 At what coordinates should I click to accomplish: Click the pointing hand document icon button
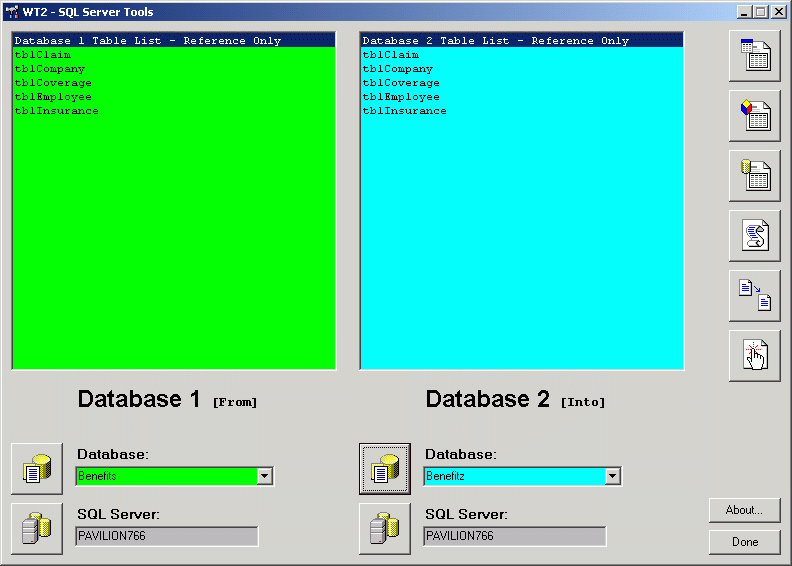(x=755, y=356)
